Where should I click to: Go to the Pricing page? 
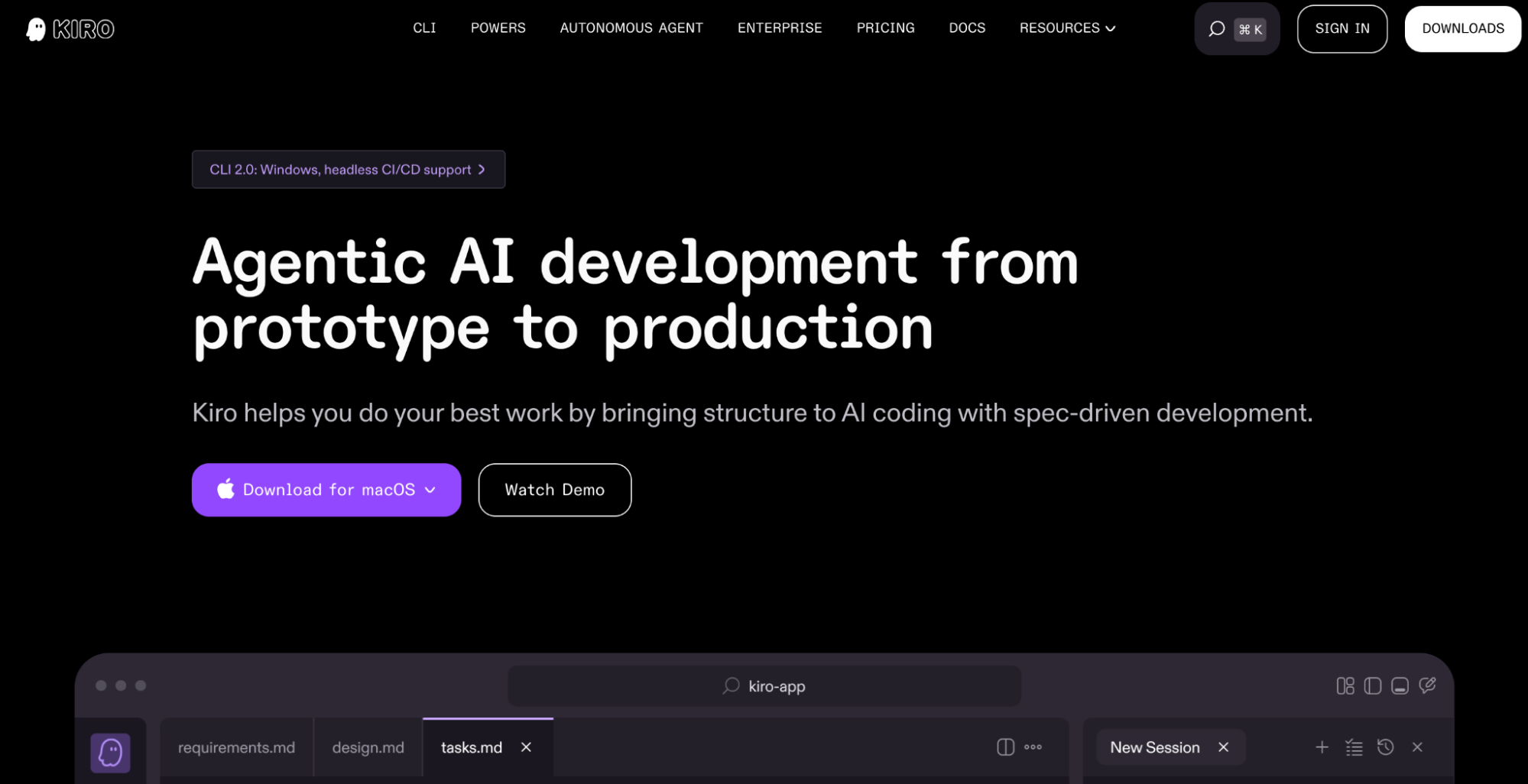pos(885,28)
